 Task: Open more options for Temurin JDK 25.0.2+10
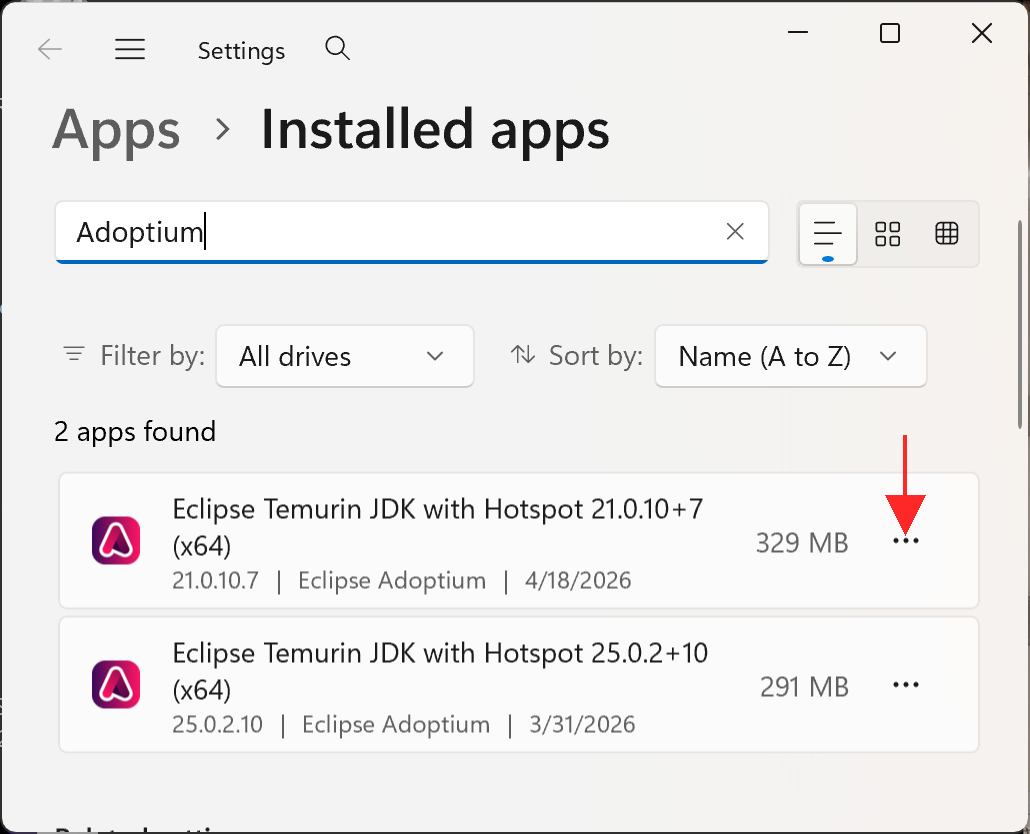pyautogui.click(x=906, y=685)
